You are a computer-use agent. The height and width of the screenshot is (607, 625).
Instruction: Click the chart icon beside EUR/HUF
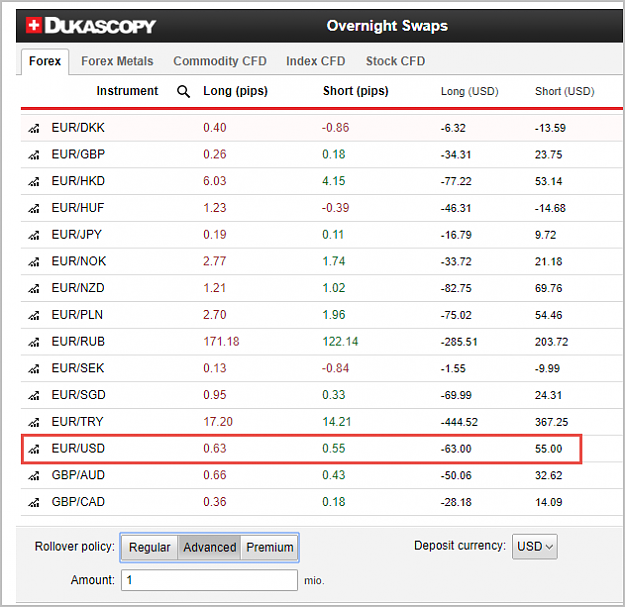click(x=34, y=208)
